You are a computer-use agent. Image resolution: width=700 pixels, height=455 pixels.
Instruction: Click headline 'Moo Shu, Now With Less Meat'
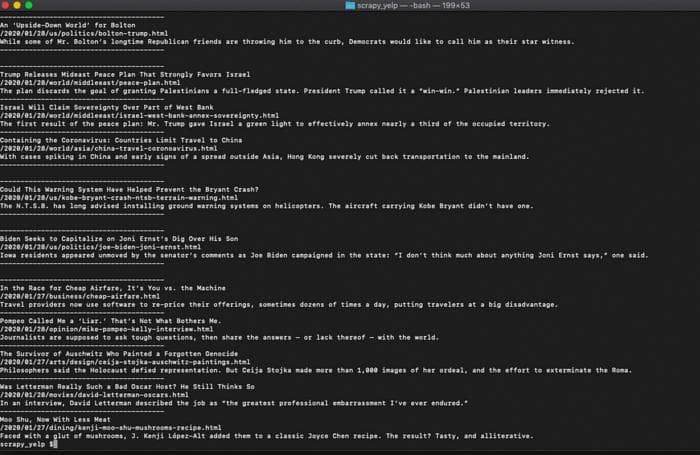click(55, 420)
